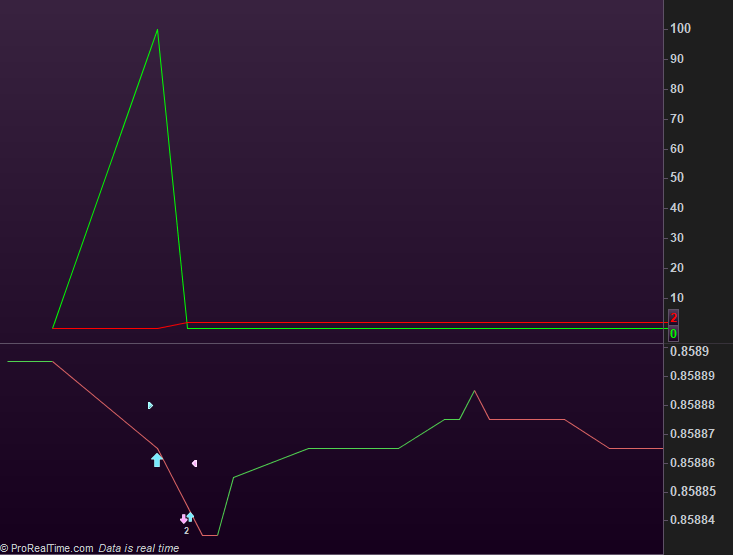This screenshot has width=733, height=555.
Task: Select the small cyan right-pointing triangle marker
Action: click(150, 405)
